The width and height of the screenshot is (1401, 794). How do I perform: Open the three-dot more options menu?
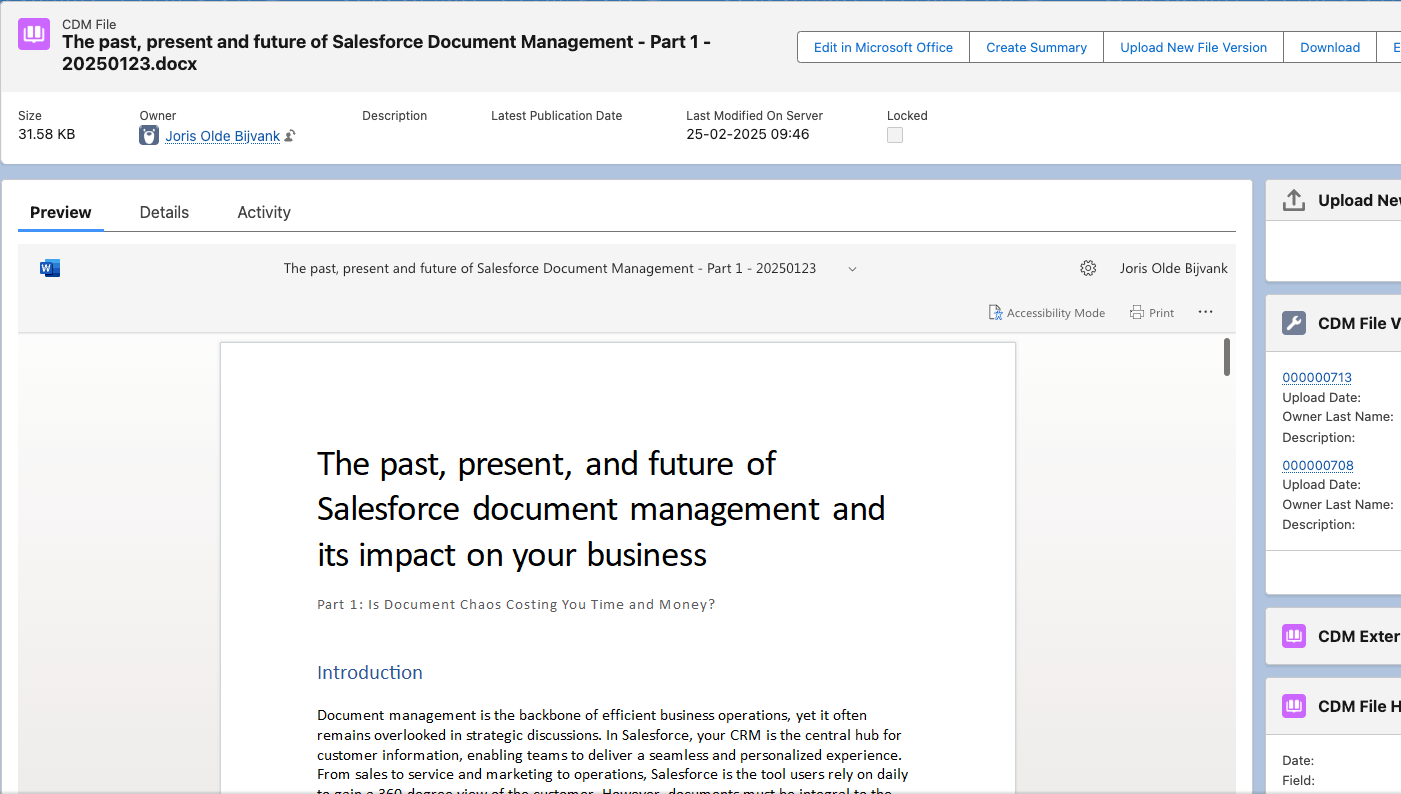pyautogui.click(x=1205, y=312)
